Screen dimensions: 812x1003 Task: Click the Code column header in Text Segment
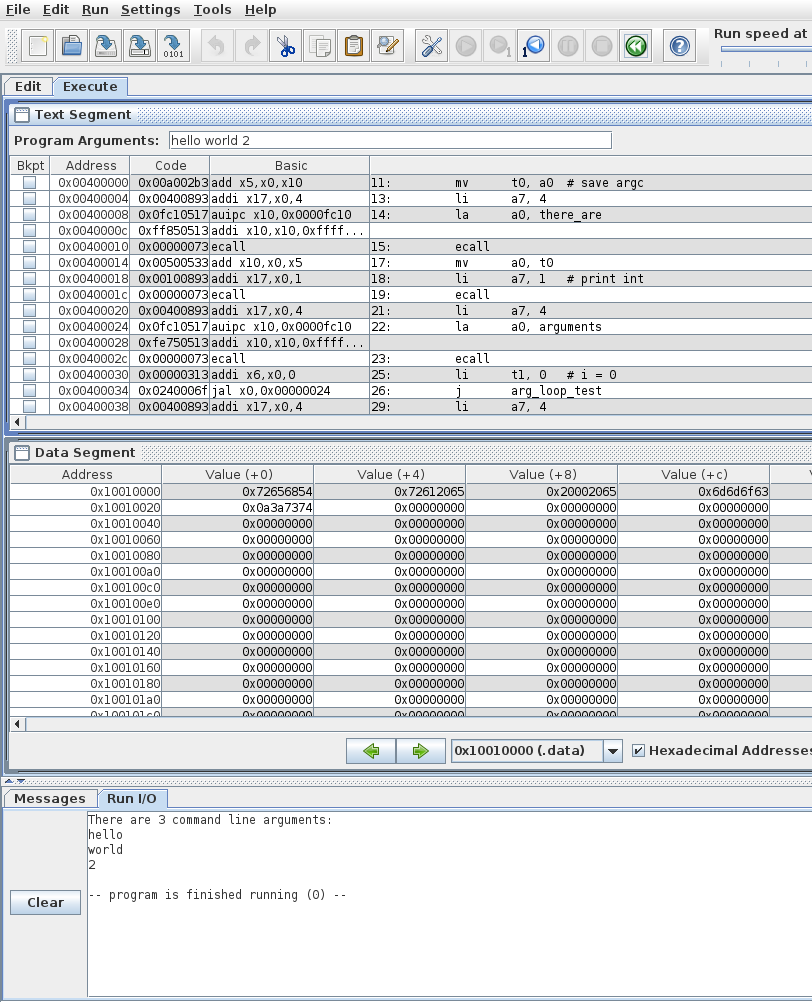(x=170, y=166)
